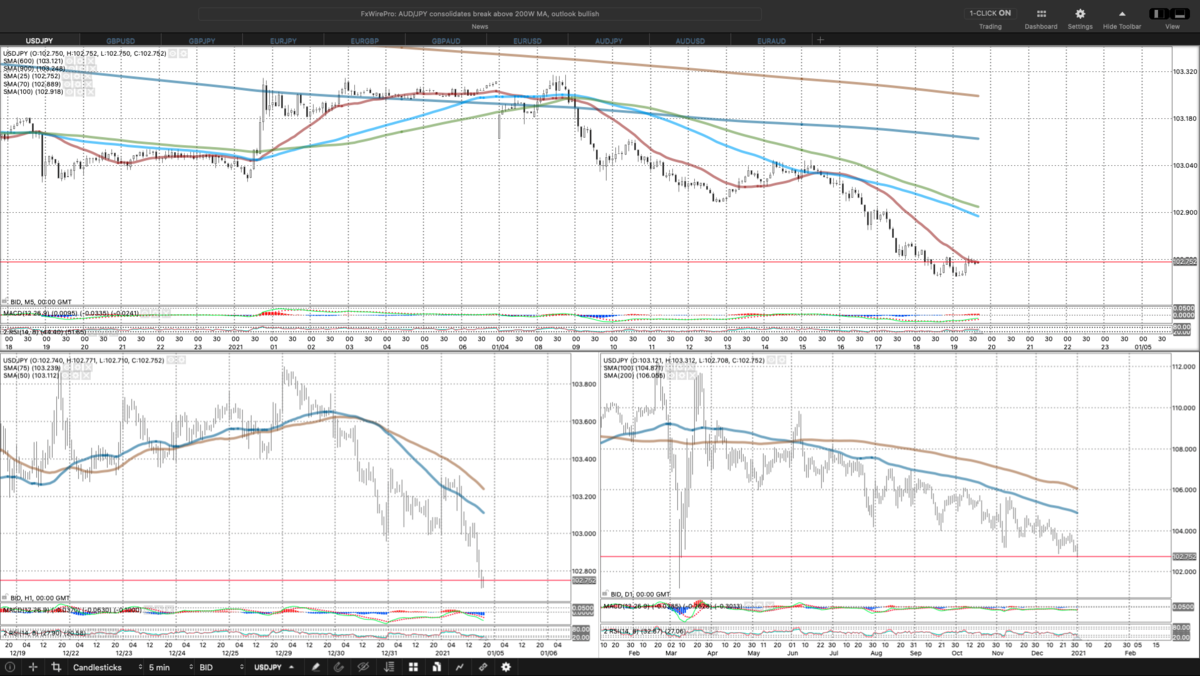This screenshot has width=1200, height=676.
Task: Toggle hide drawings eye icon
Action: tap(363, 666)
